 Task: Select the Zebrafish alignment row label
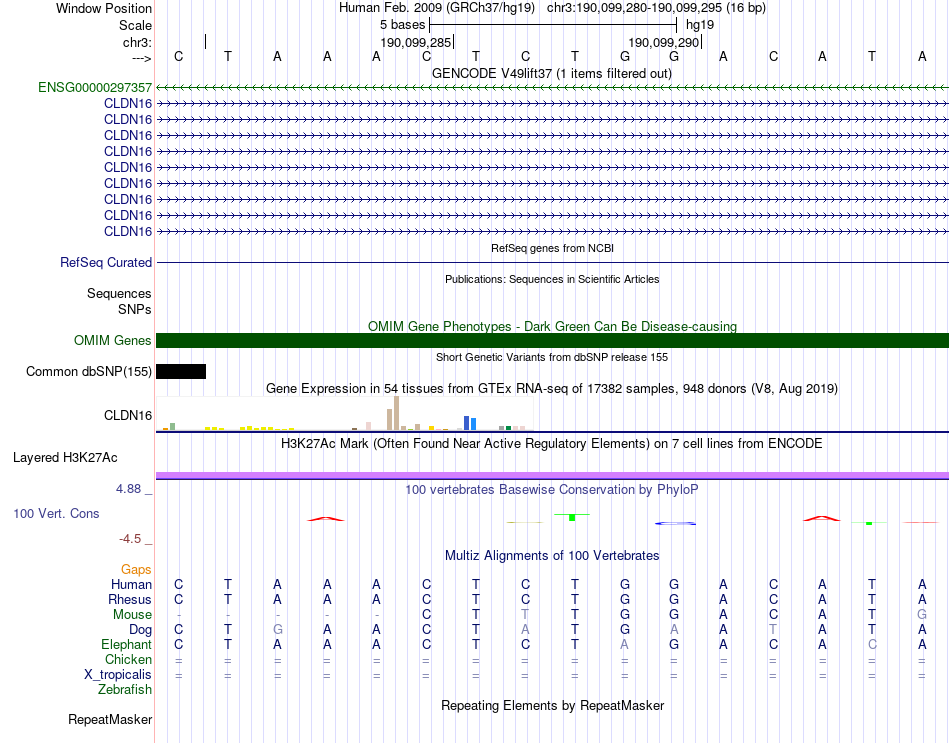125,690
